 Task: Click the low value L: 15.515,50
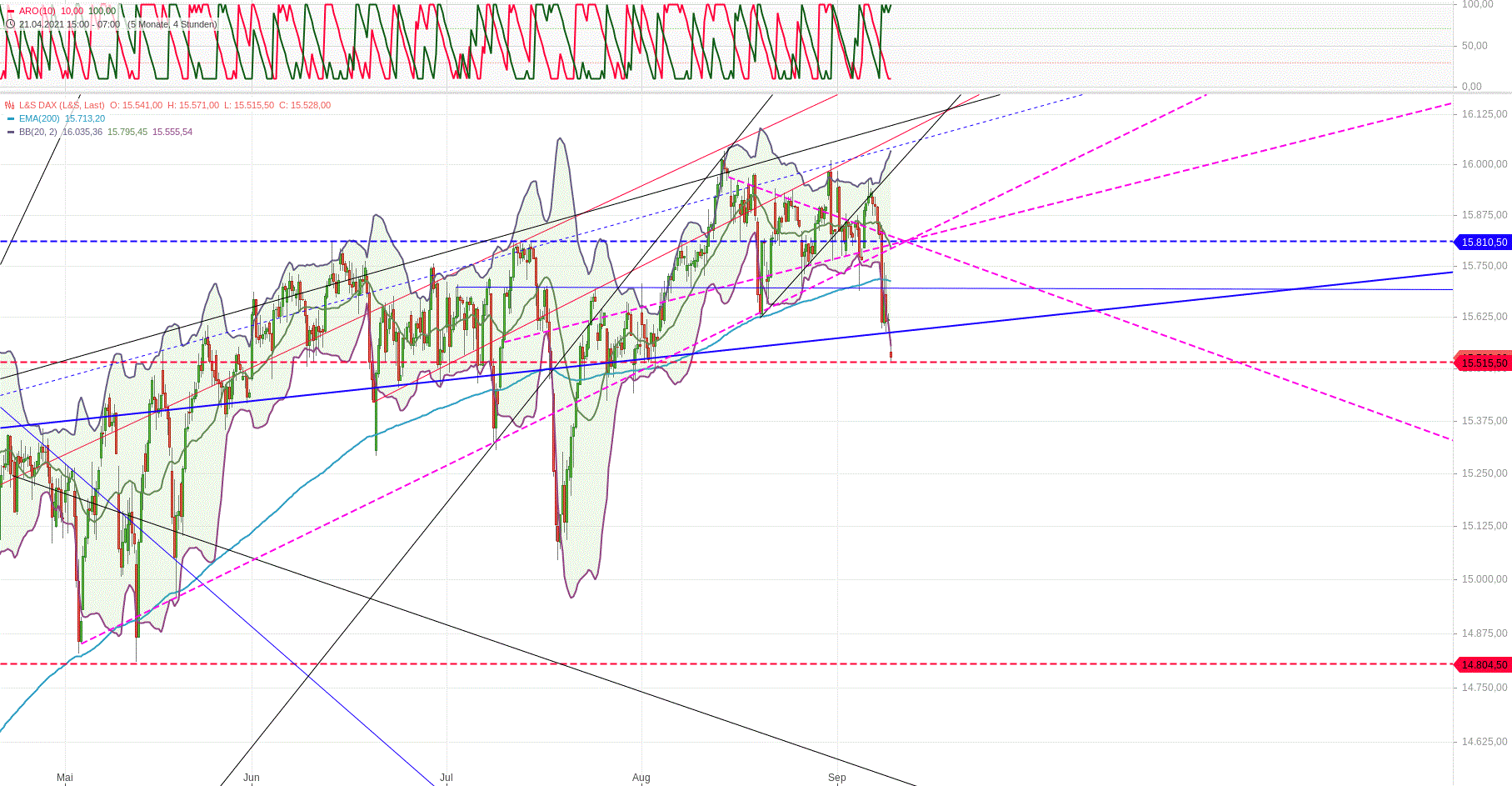click(x=249, y=105)
